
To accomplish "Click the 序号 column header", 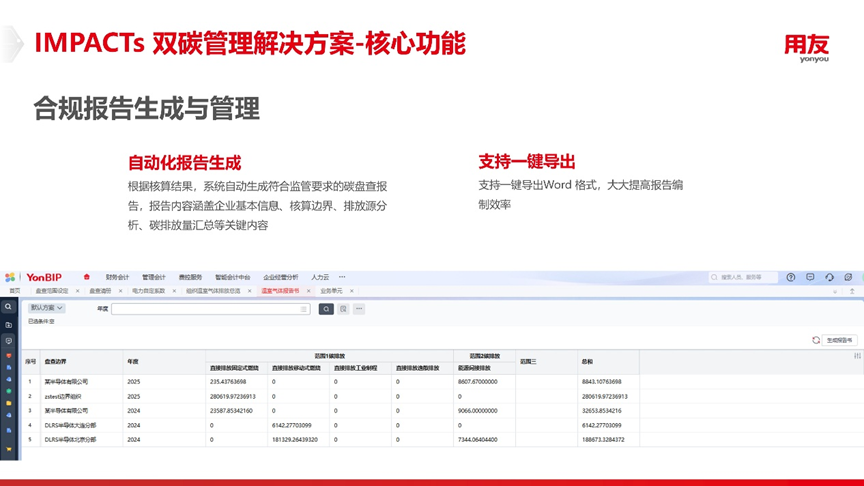I will click(x=30, y=362).
